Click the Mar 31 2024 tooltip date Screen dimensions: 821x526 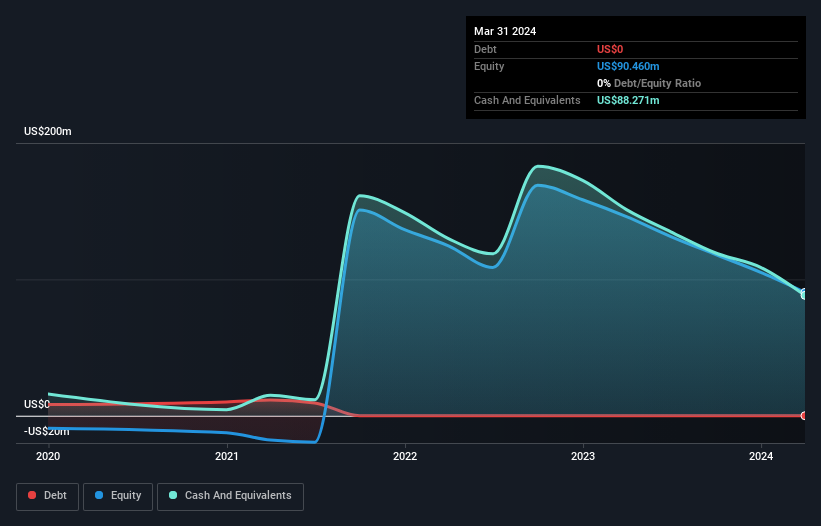(505, 31)
